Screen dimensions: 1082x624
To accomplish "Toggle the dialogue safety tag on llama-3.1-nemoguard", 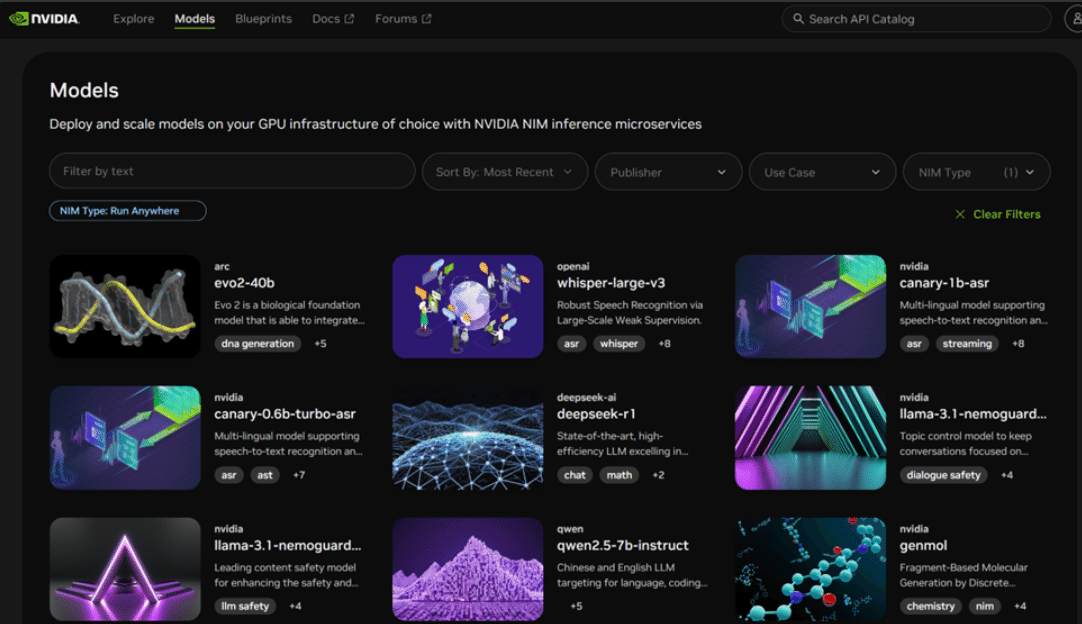I will coord(943,475).
